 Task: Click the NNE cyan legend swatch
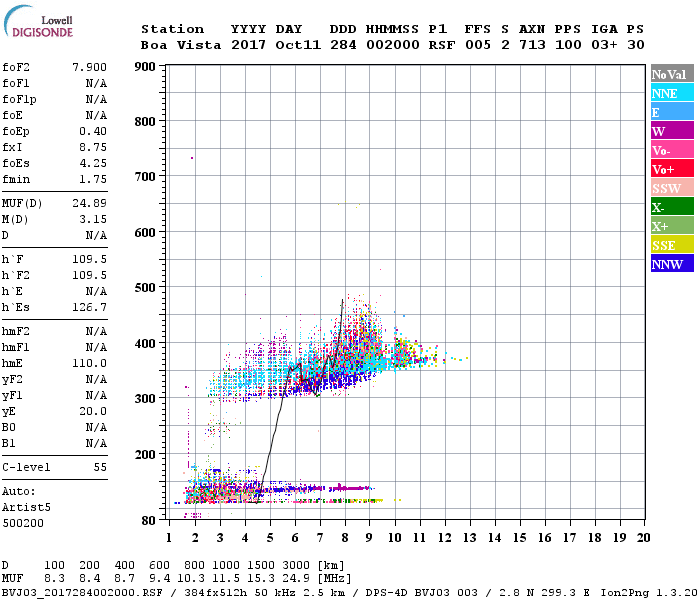point(671,93)
